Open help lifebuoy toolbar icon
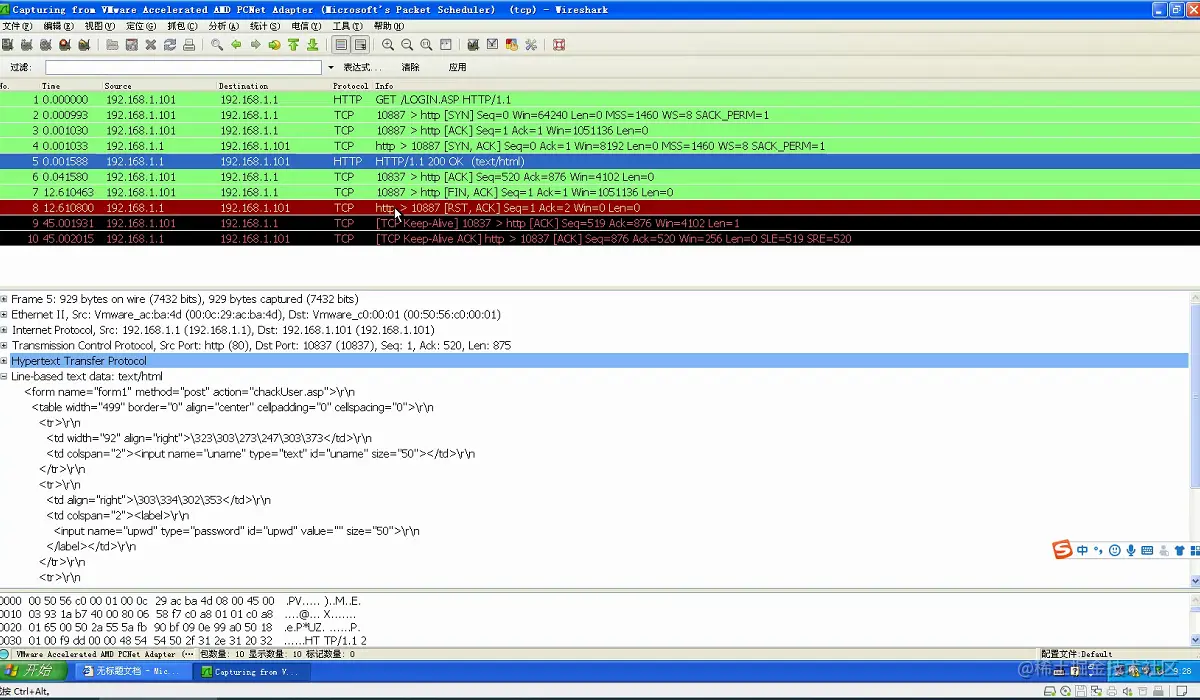This screenshot has height=700, width=1200. [558, 45]
